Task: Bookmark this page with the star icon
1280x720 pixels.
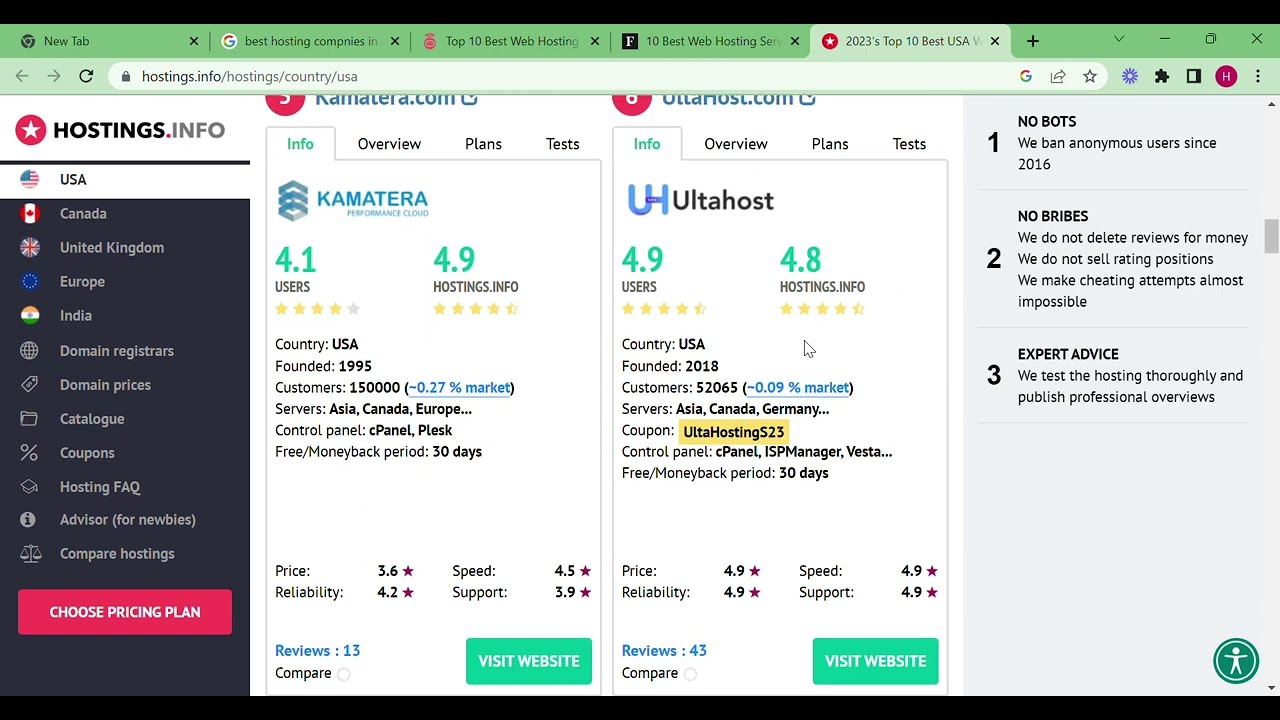Action: (x=1090, y=76)
